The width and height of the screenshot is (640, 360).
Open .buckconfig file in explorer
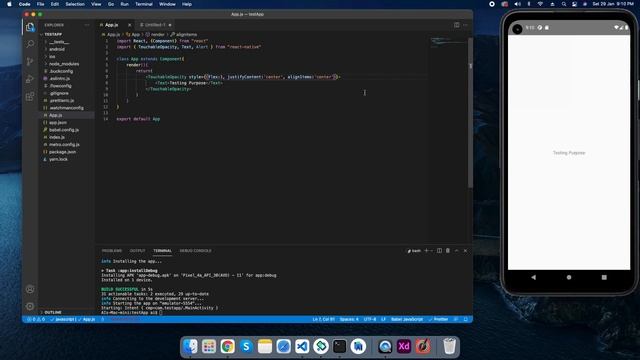61,71
